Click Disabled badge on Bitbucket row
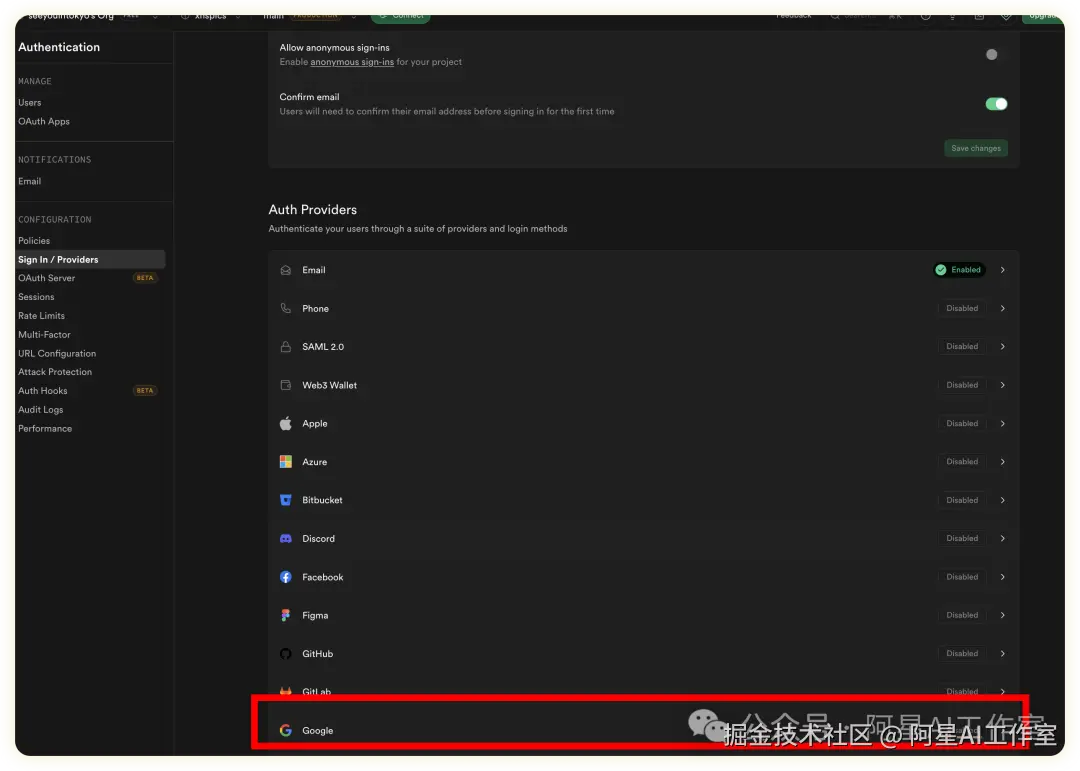Image resolution: width=1080 pixels, height=771 pixels. pos(962,500)
